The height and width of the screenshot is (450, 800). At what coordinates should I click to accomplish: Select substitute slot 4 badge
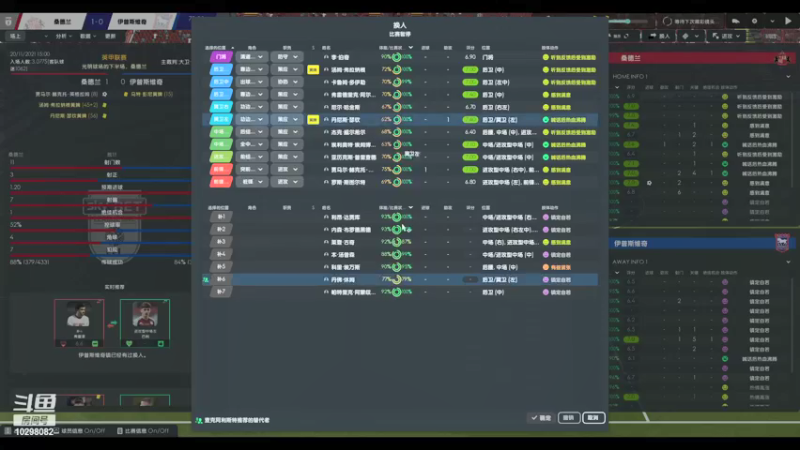coord(221,254)
